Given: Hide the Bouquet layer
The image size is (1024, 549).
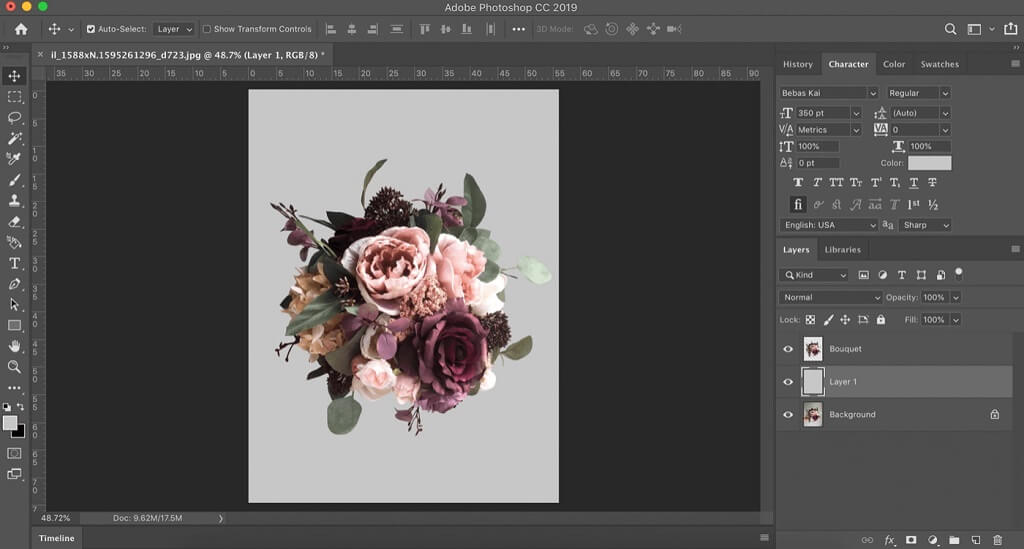Looking at the screenshot, I should pyautogui.click(x=788, y=349).
